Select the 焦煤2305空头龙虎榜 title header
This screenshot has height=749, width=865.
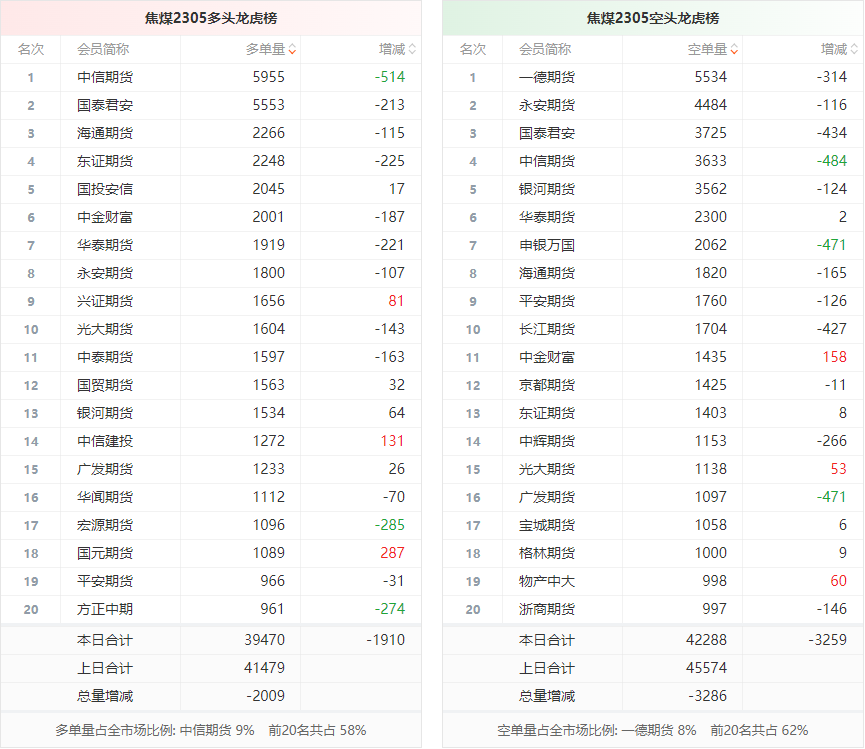click(653, 18)
